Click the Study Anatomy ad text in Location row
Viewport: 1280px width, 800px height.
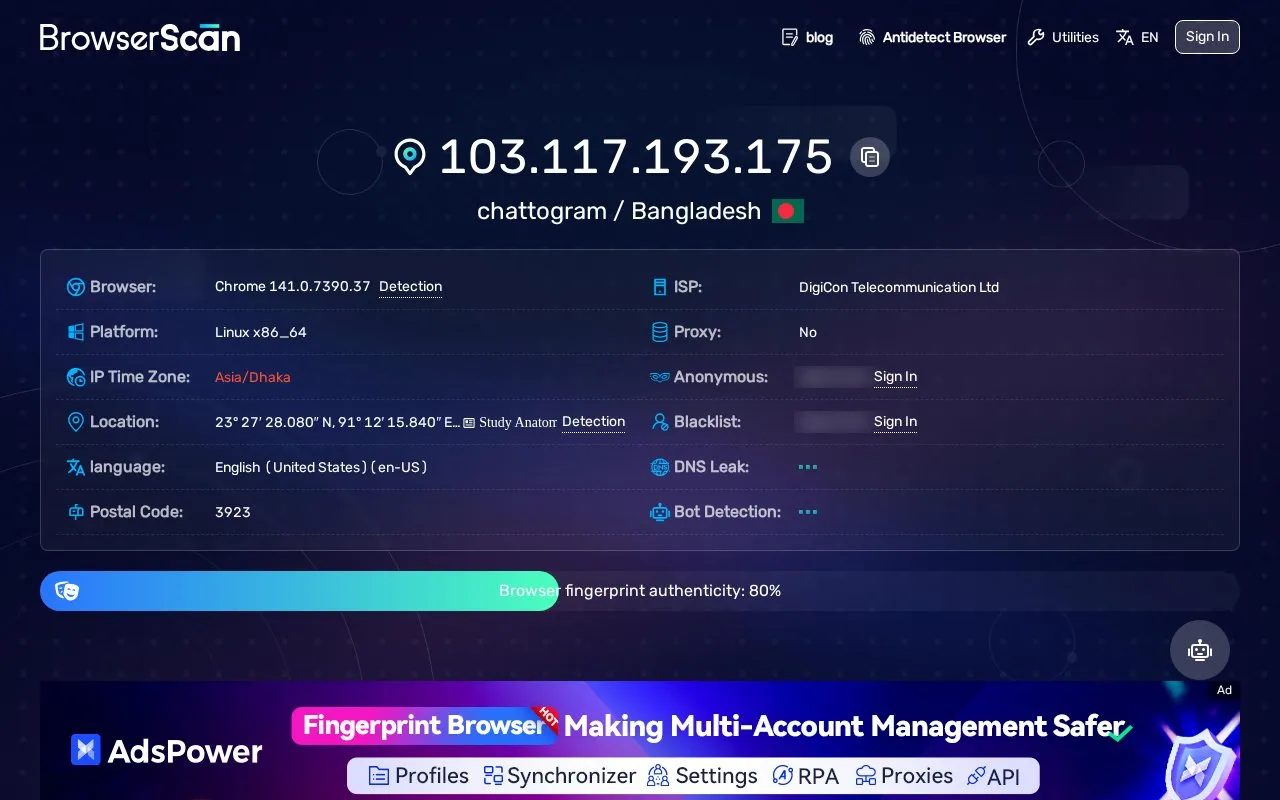(510, 422)
